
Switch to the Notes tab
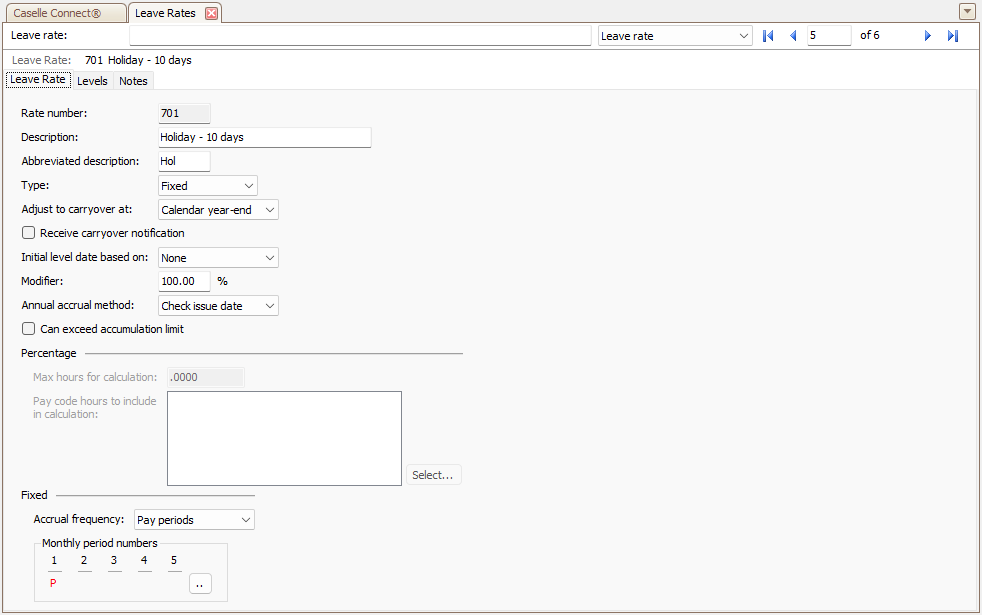(133, 81)
